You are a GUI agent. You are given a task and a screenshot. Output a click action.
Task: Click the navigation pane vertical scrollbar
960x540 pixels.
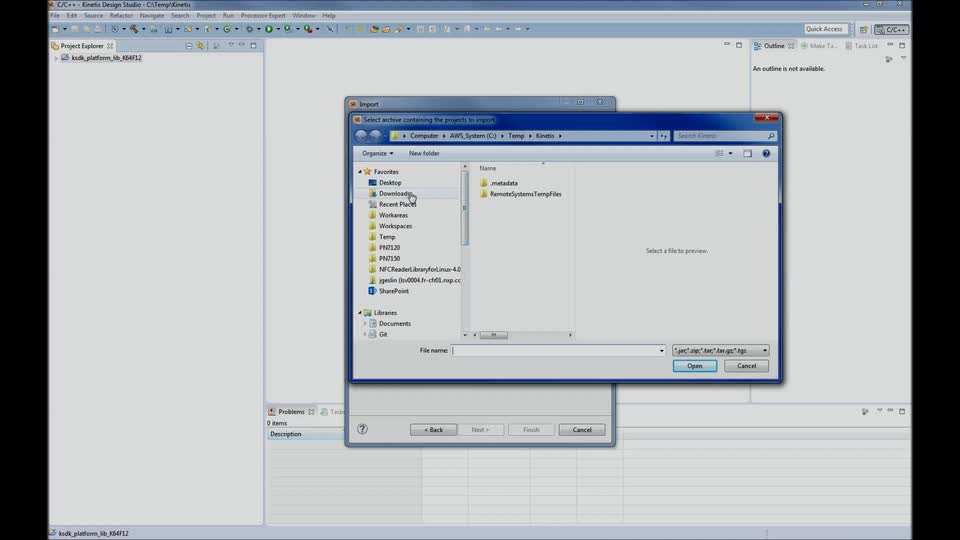[x=464, y=210]
